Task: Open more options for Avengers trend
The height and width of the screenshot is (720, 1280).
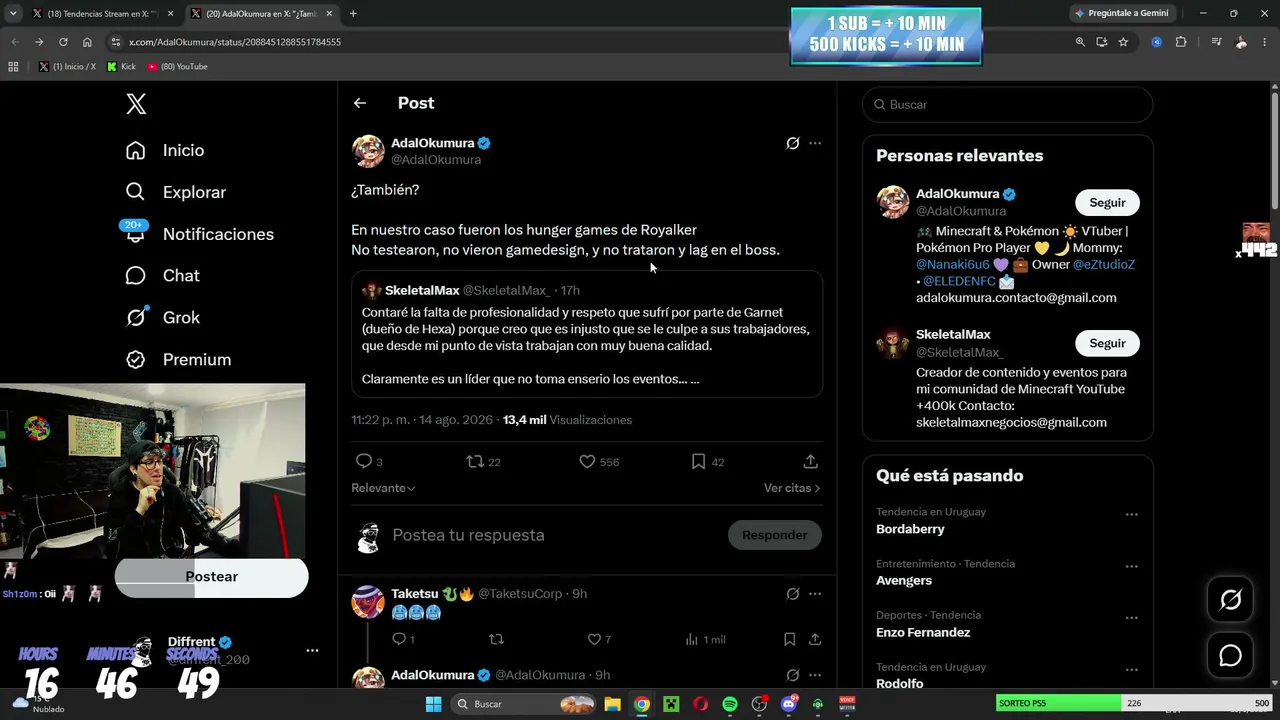Action: pyautogui.click(x=1131, y=566)
